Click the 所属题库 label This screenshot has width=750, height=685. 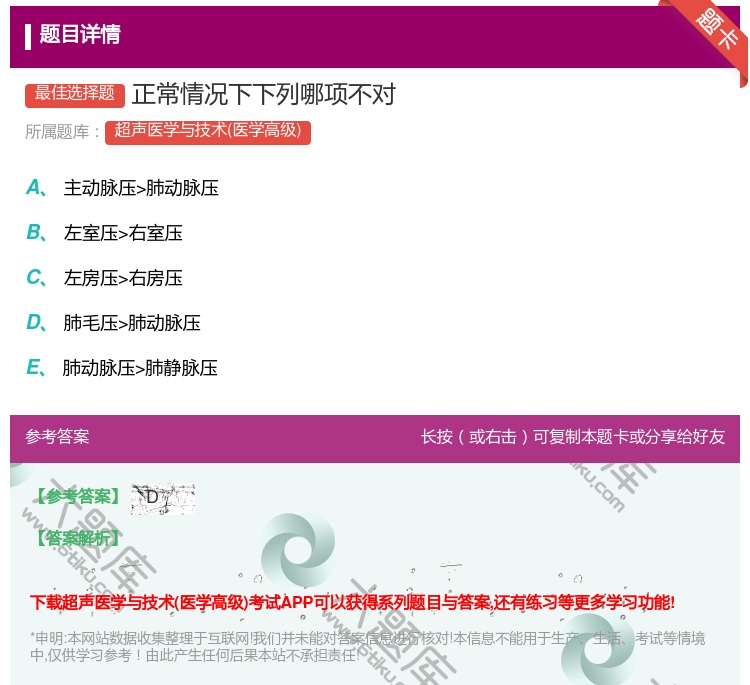(x=62, y=132)
